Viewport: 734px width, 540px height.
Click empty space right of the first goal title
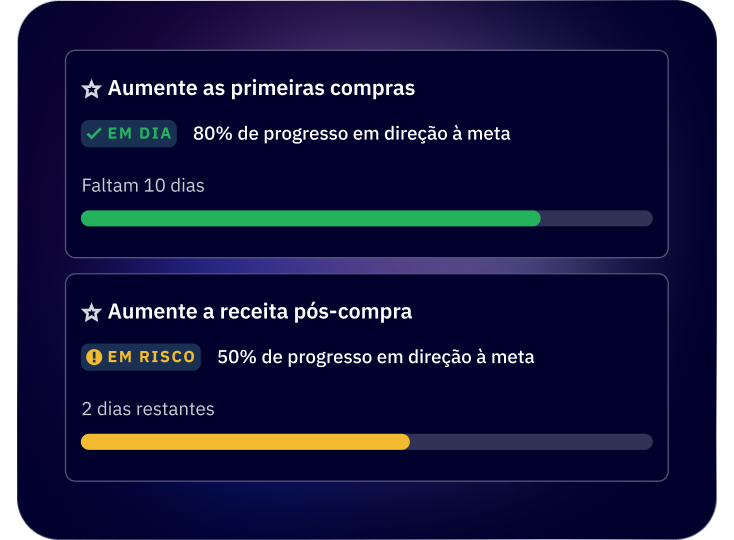coord(540,88)
